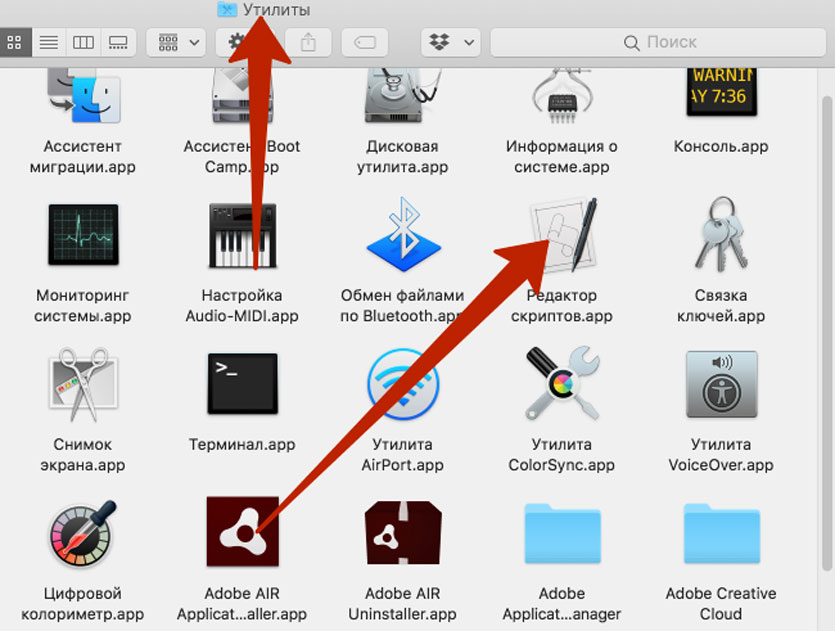Screen dimensions: 835x631
Task: Open Adobe Application Manager folder
Action: [562, 534]
